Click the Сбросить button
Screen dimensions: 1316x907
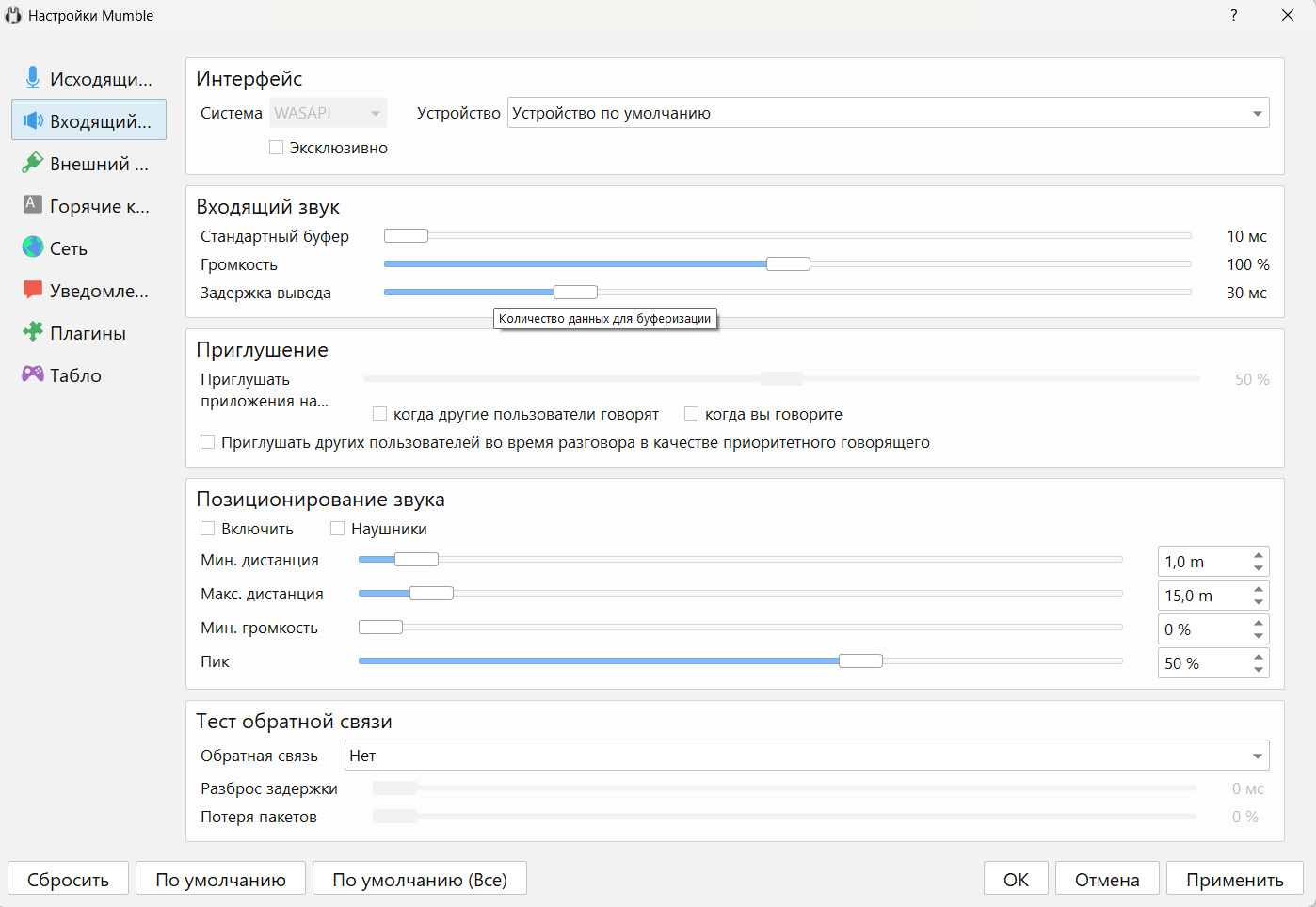[x=68, y=879]
